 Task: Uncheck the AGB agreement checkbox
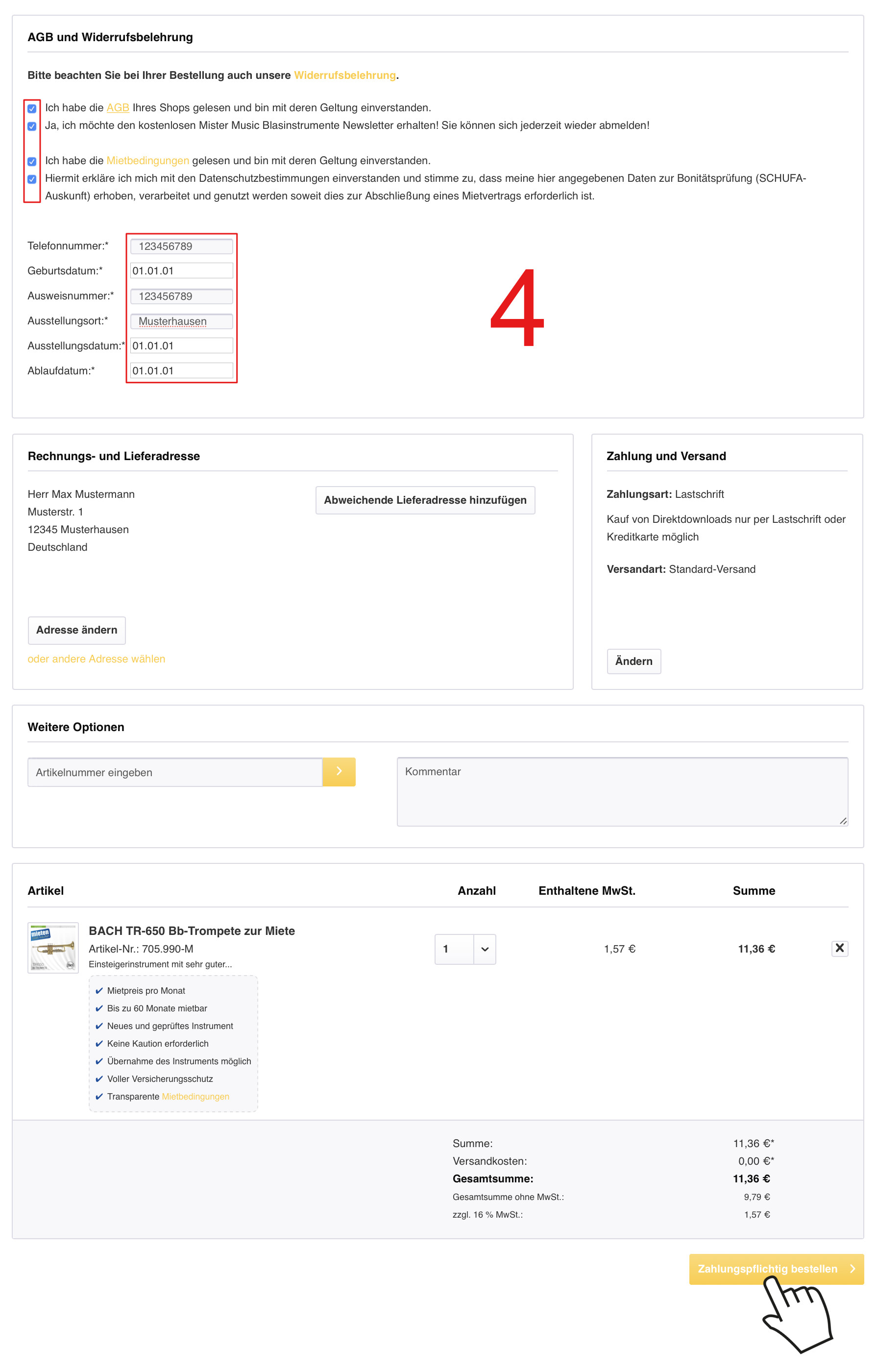32,109
